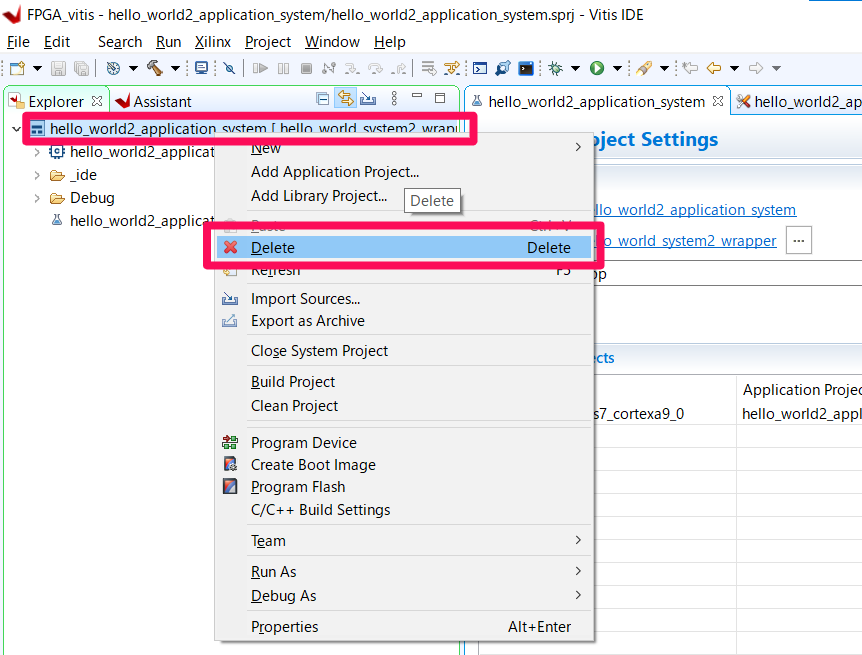Choose Add Library Project from context menu

319,196
